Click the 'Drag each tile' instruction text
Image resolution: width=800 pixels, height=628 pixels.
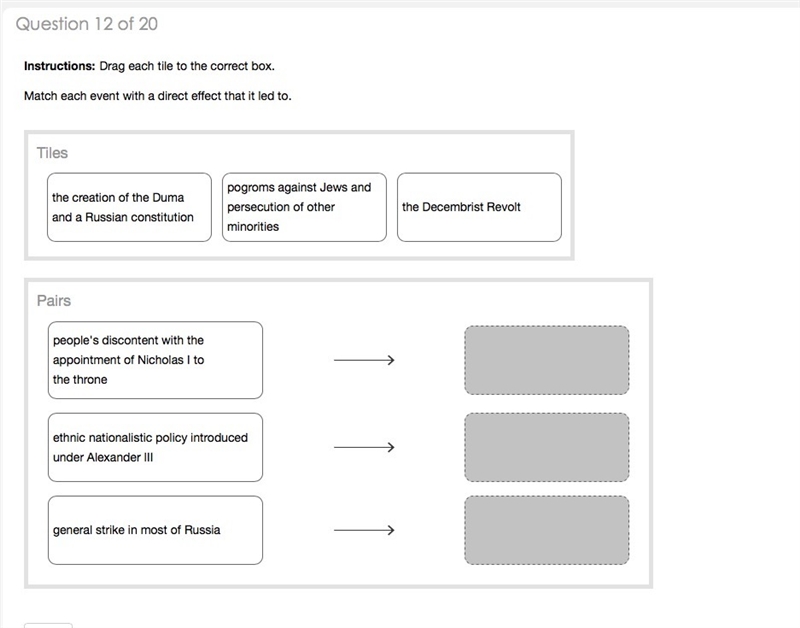tap(187, 66)
